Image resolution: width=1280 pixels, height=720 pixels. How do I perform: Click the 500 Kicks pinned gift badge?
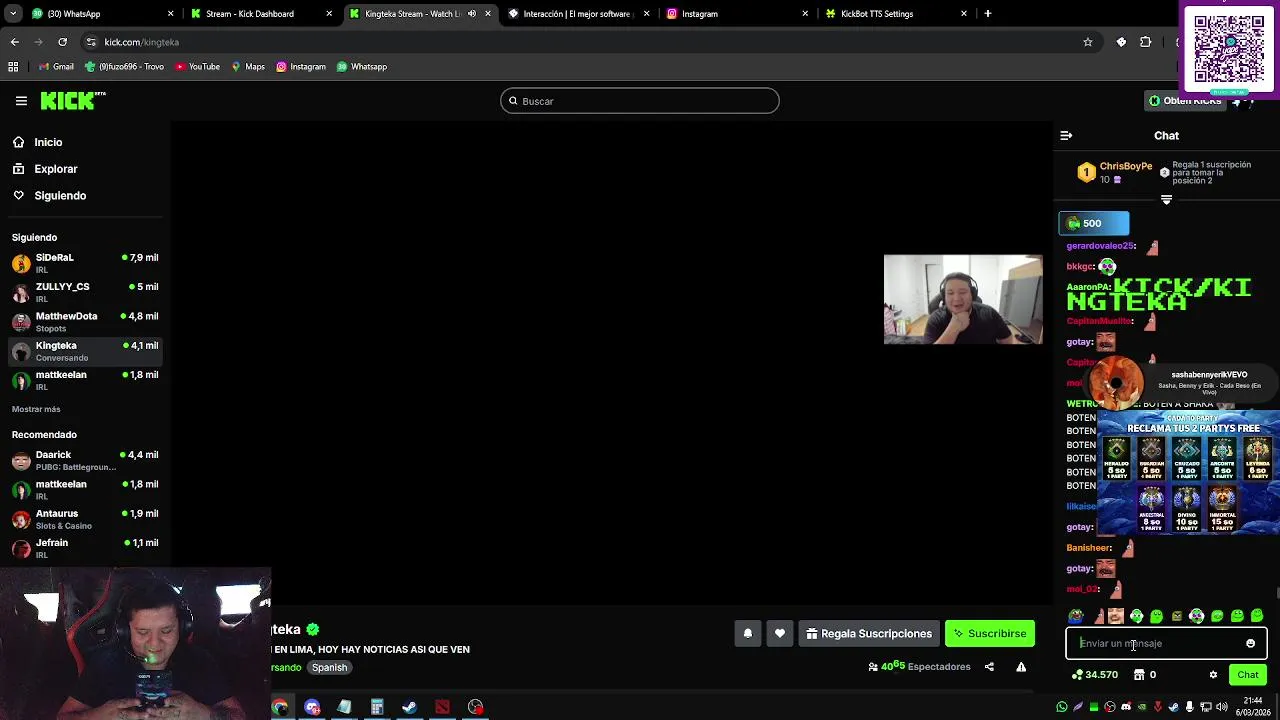coord(1094,223)
